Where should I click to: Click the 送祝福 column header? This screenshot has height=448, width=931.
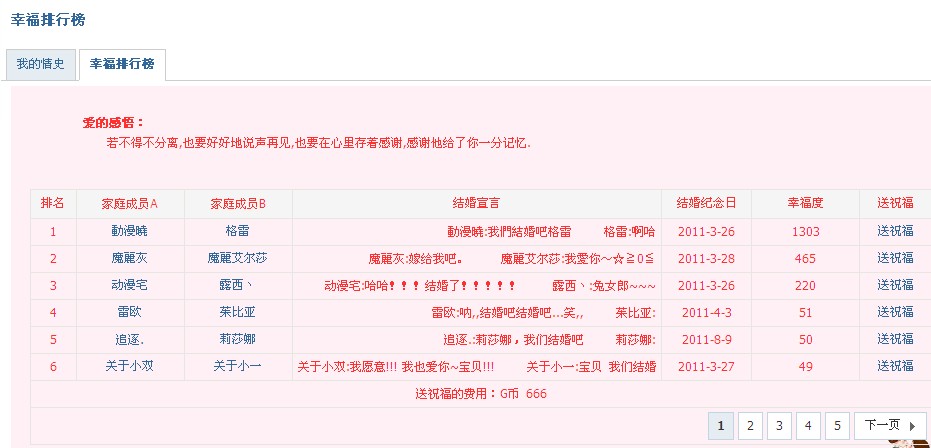click(x=895, y=203)
